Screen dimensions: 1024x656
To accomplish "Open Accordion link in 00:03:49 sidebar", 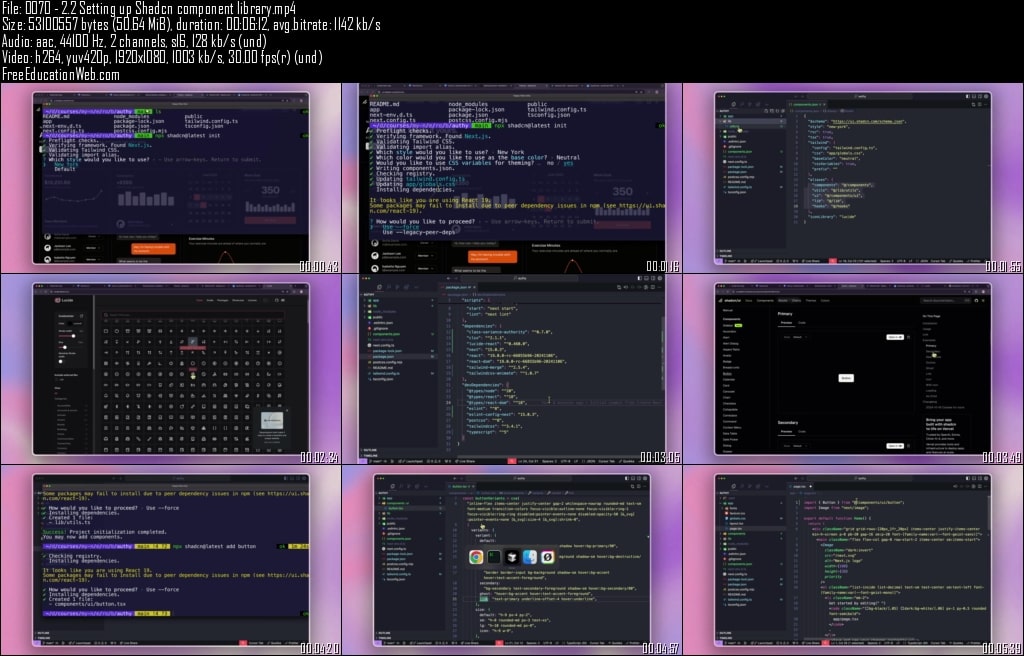I will click(x=729, y=331).
